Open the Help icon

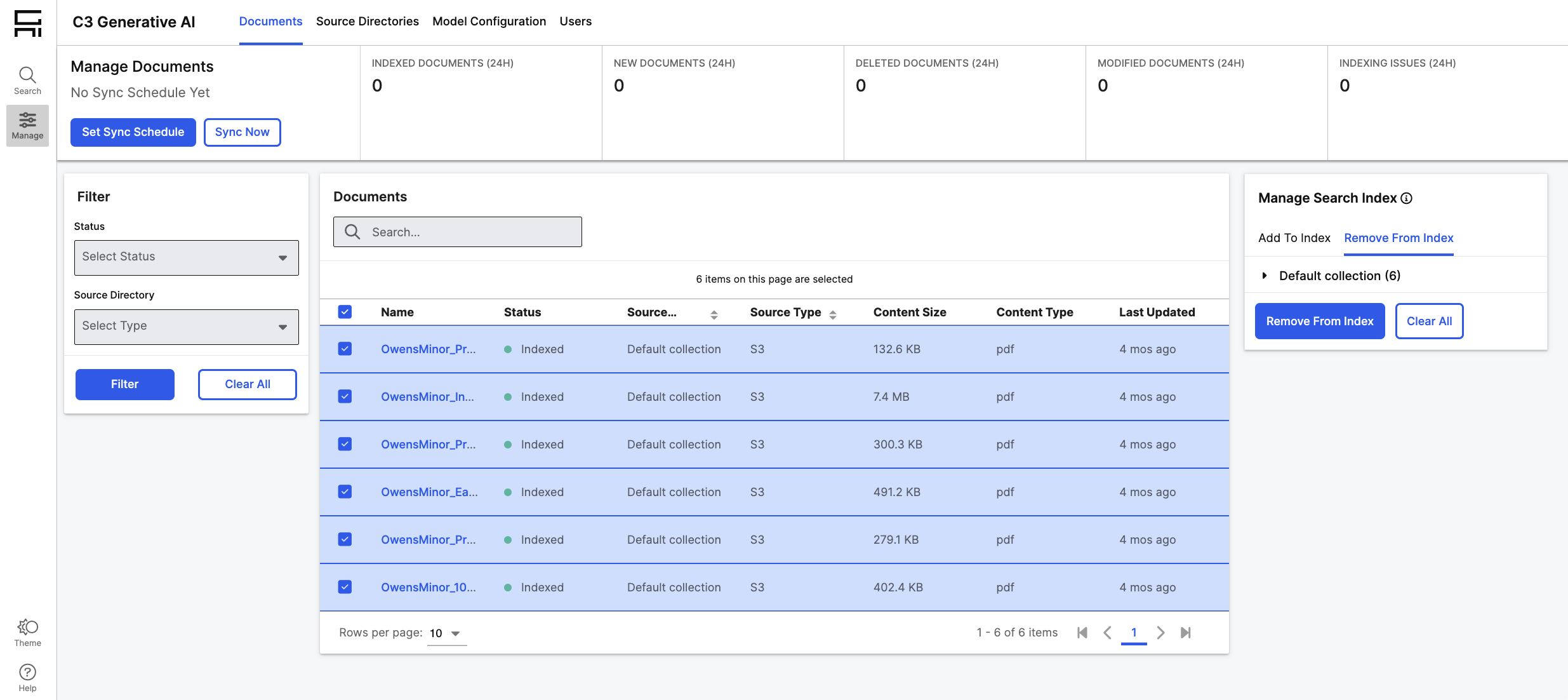[x=27, y=678]
